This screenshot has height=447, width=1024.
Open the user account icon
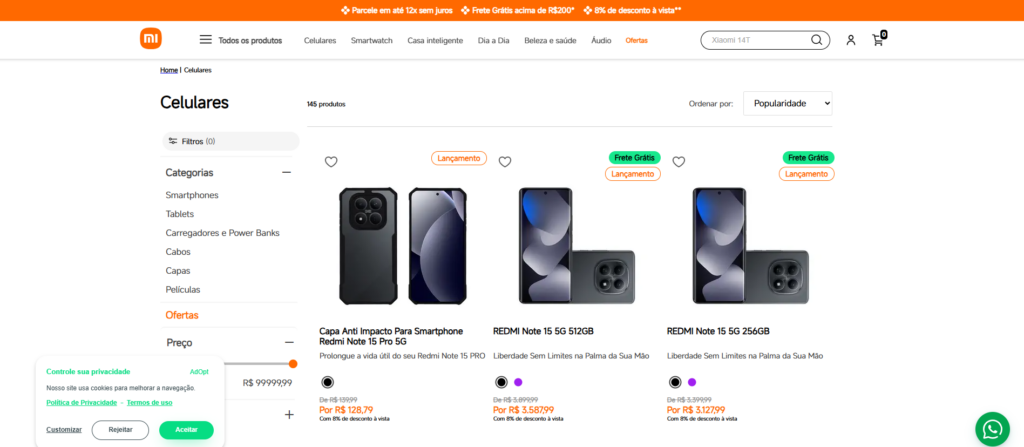point(851,40)
